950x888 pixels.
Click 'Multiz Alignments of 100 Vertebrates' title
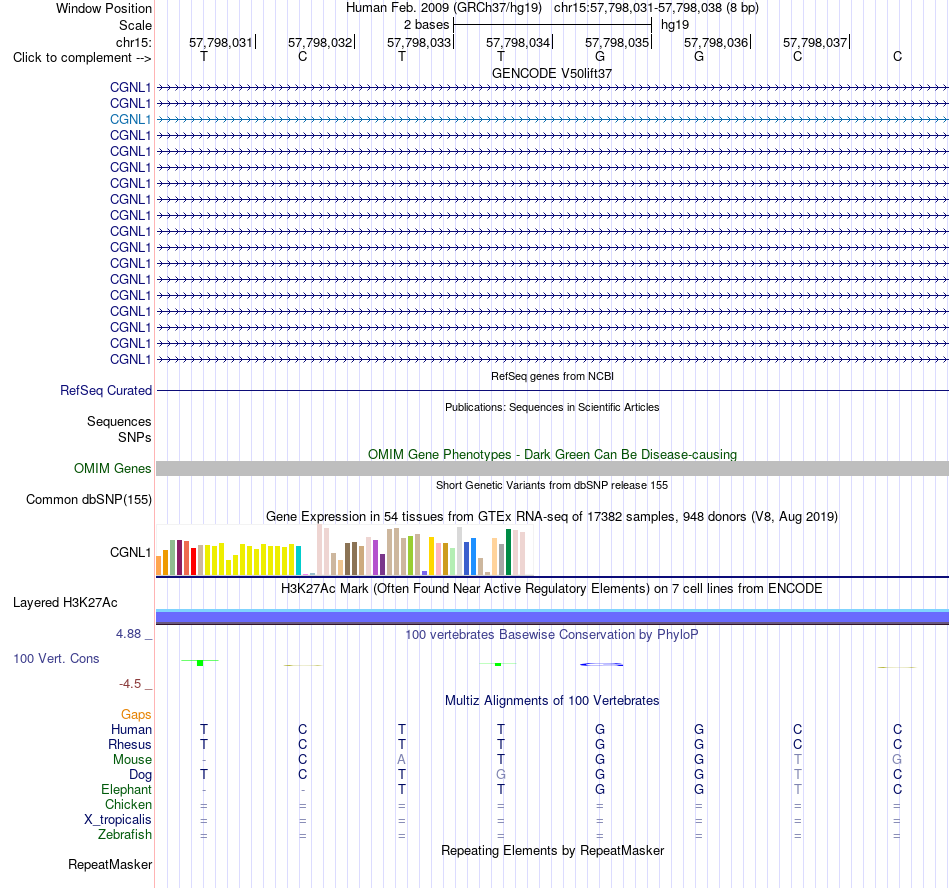552,701
